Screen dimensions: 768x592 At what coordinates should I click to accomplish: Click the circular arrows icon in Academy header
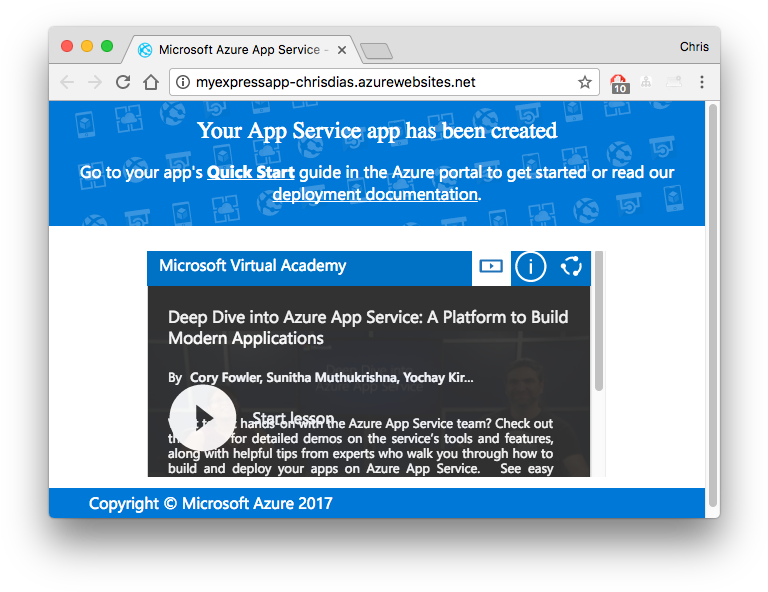point(571,266)
